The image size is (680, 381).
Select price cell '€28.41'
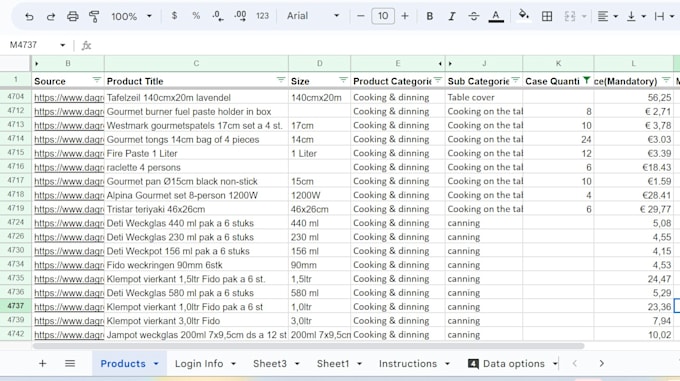point(634,195)
